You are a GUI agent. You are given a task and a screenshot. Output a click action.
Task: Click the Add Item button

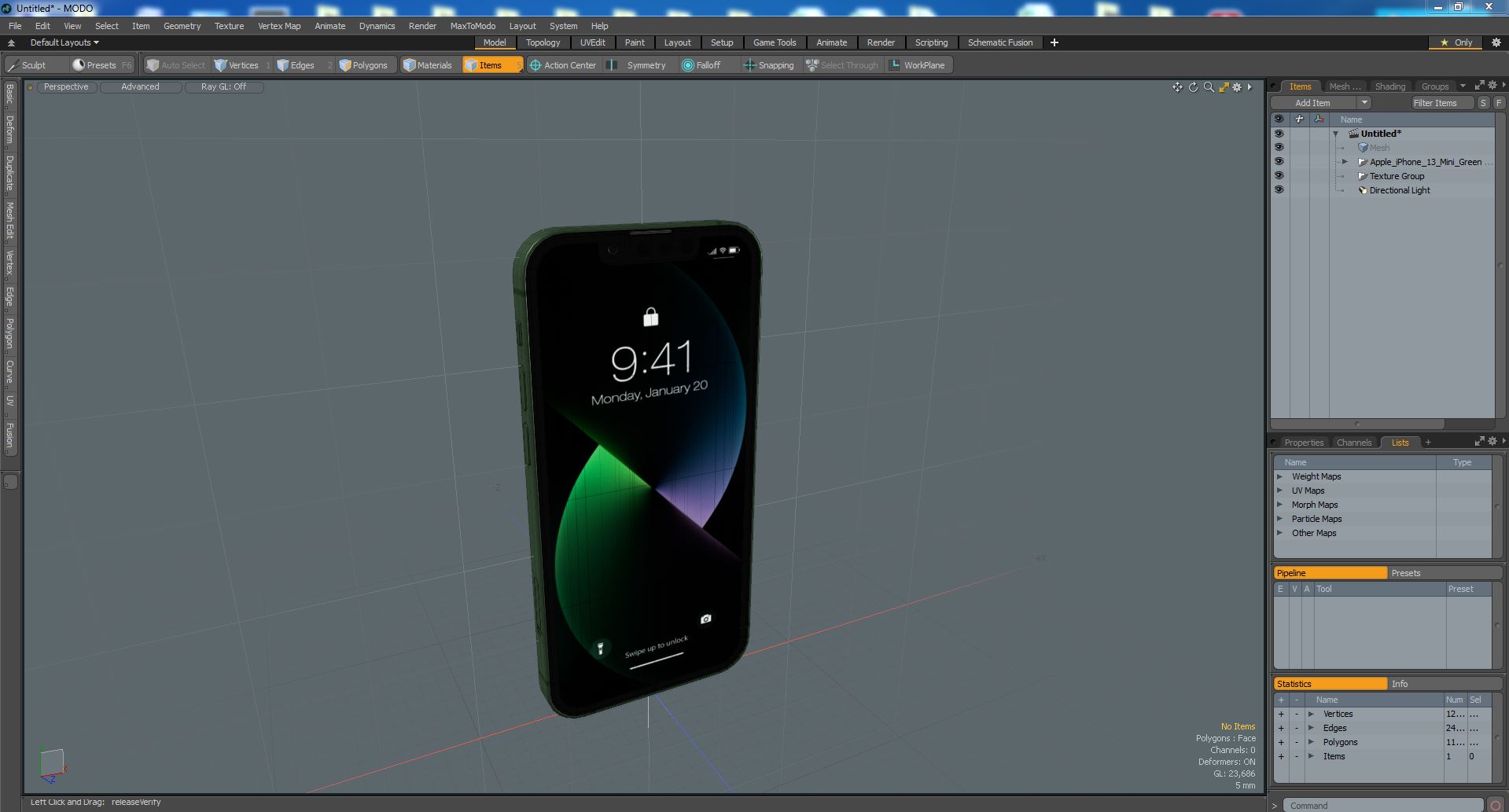(1312, 103)
